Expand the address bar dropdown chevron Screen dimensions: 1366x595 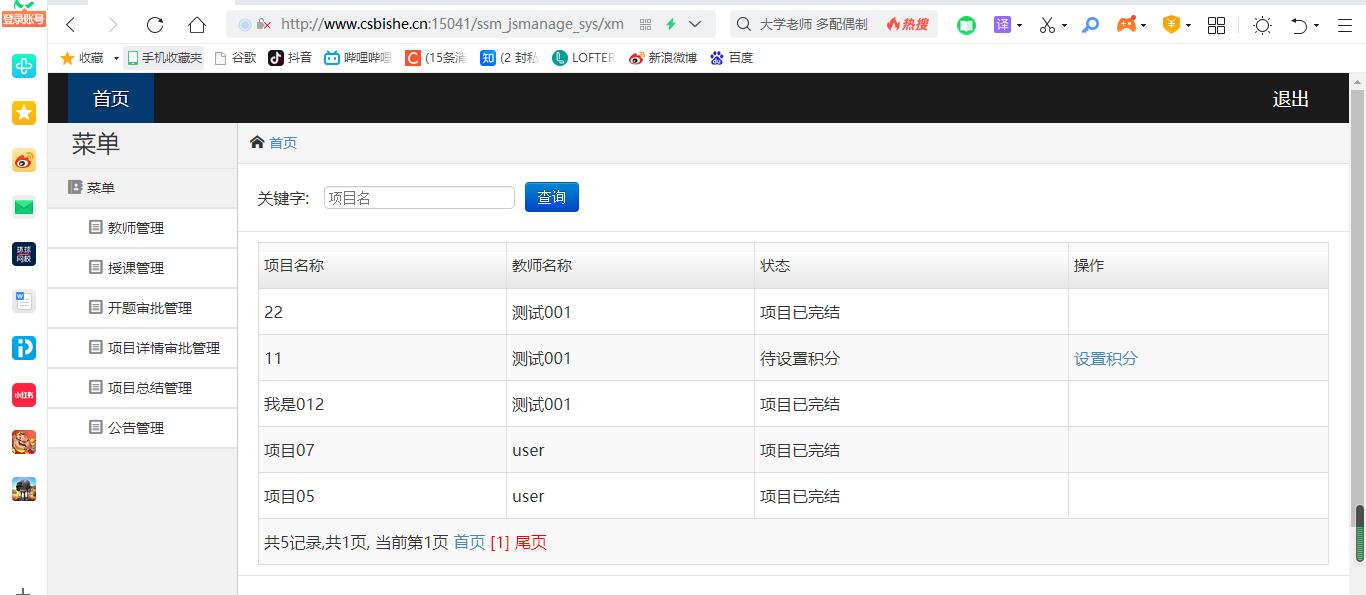coord(695,25)
